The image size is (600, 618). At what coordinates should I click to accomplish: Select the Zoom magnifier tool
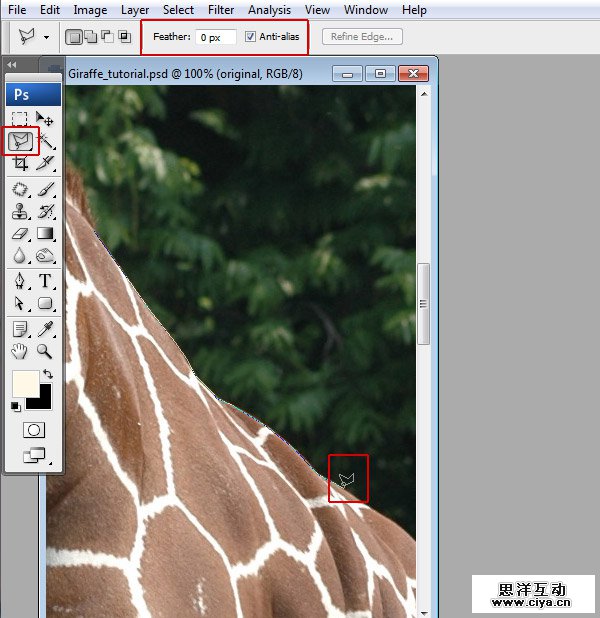pos(46,351)
